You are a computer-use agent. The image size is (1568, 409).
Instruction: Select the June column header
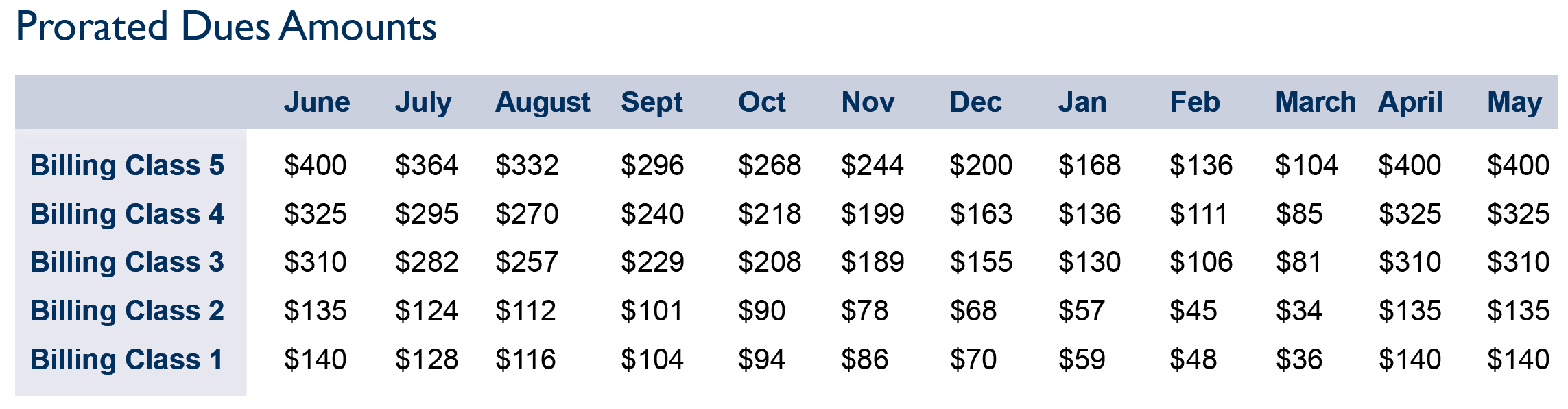point(317,102)
